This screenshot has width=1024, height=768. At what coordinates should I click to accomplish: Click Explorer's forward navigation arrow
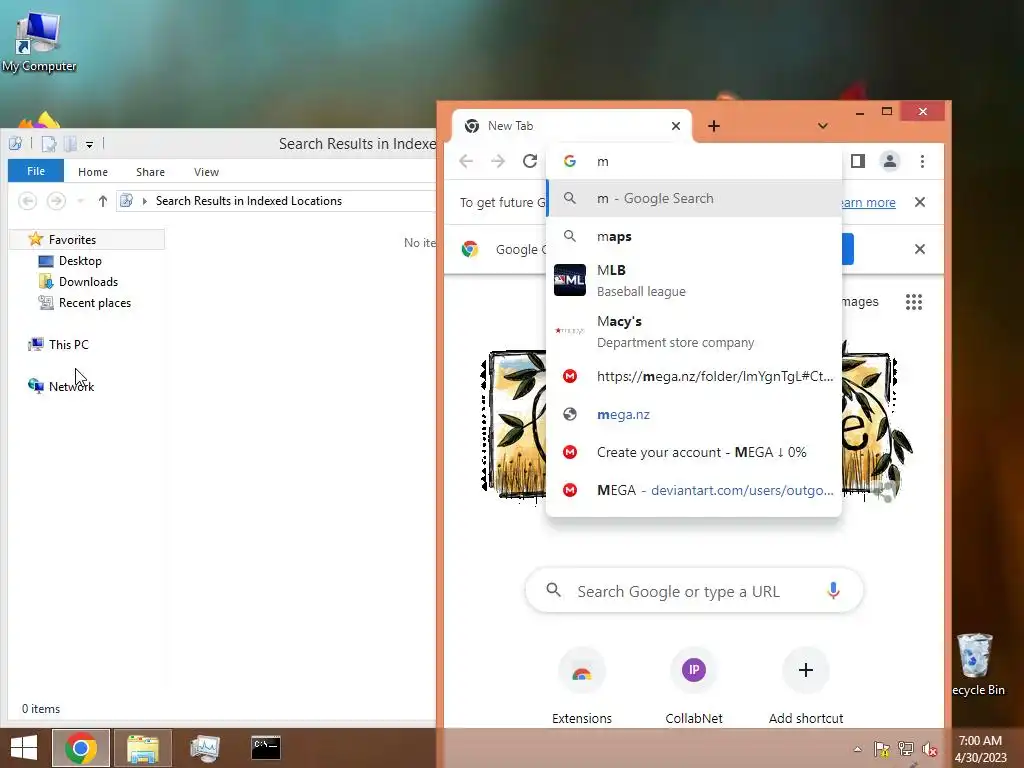pyautogui.click(x=56, y=201)
